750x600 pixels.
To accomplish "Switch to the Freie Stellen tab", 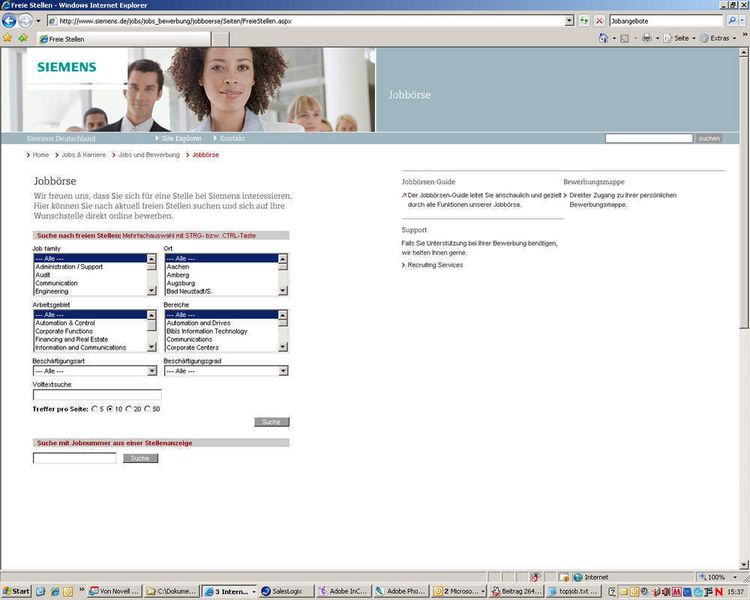I will tap(124, 39).
